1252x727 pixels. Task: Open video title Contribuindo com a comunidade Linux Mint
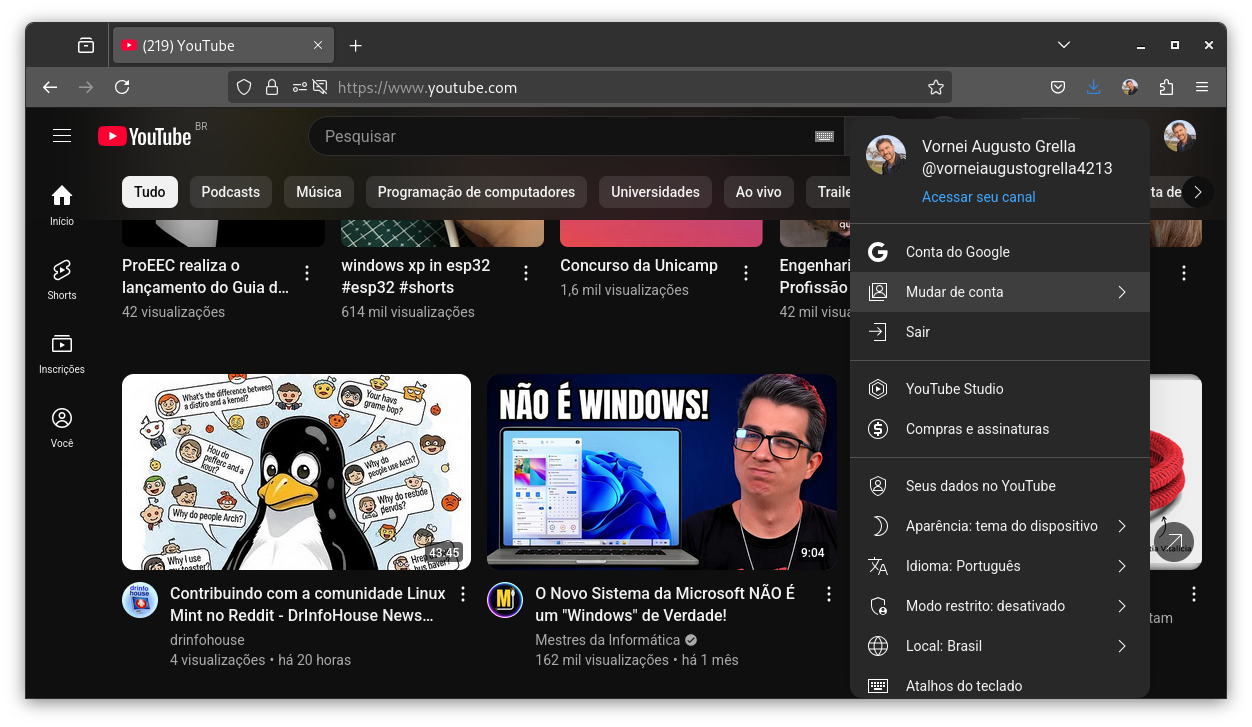[x=308, y=604]
